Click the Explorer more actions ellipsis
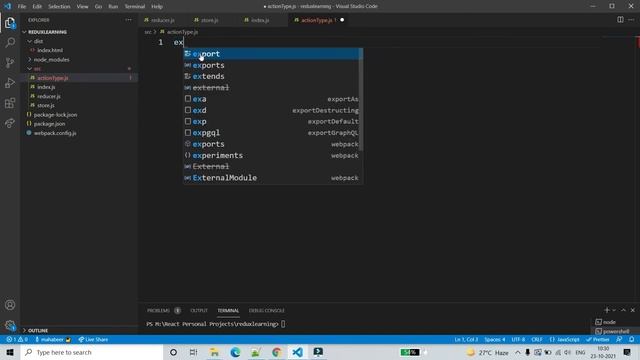 coord(129,20)
